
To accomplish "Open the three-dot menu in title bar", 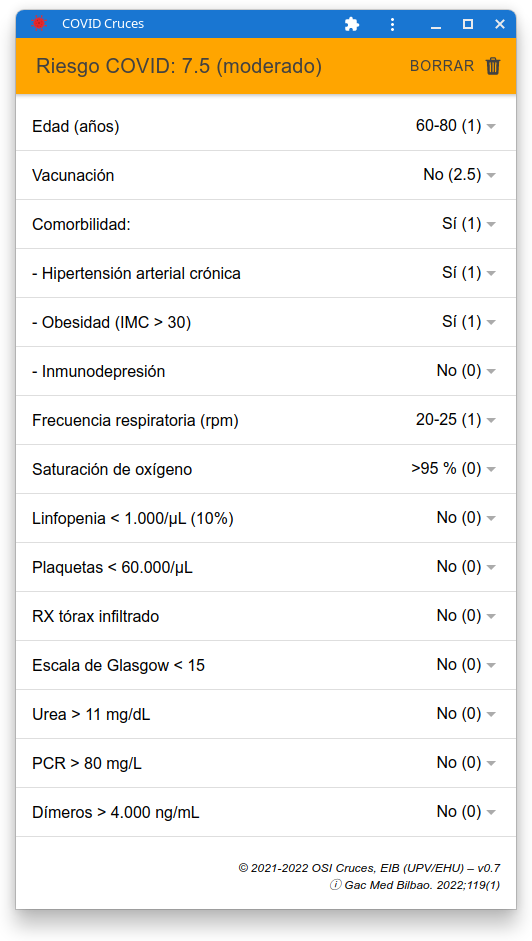I will pos(392,24).
